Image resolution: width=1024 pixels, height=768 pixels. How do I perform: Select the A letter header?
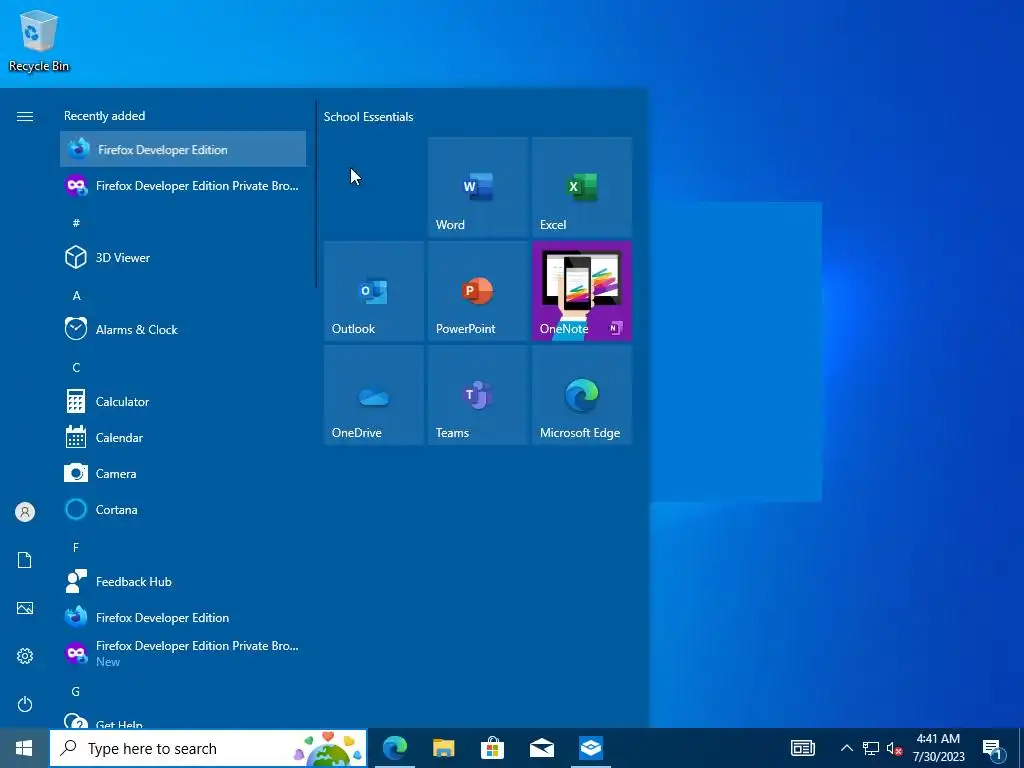[x=76, y=295]
